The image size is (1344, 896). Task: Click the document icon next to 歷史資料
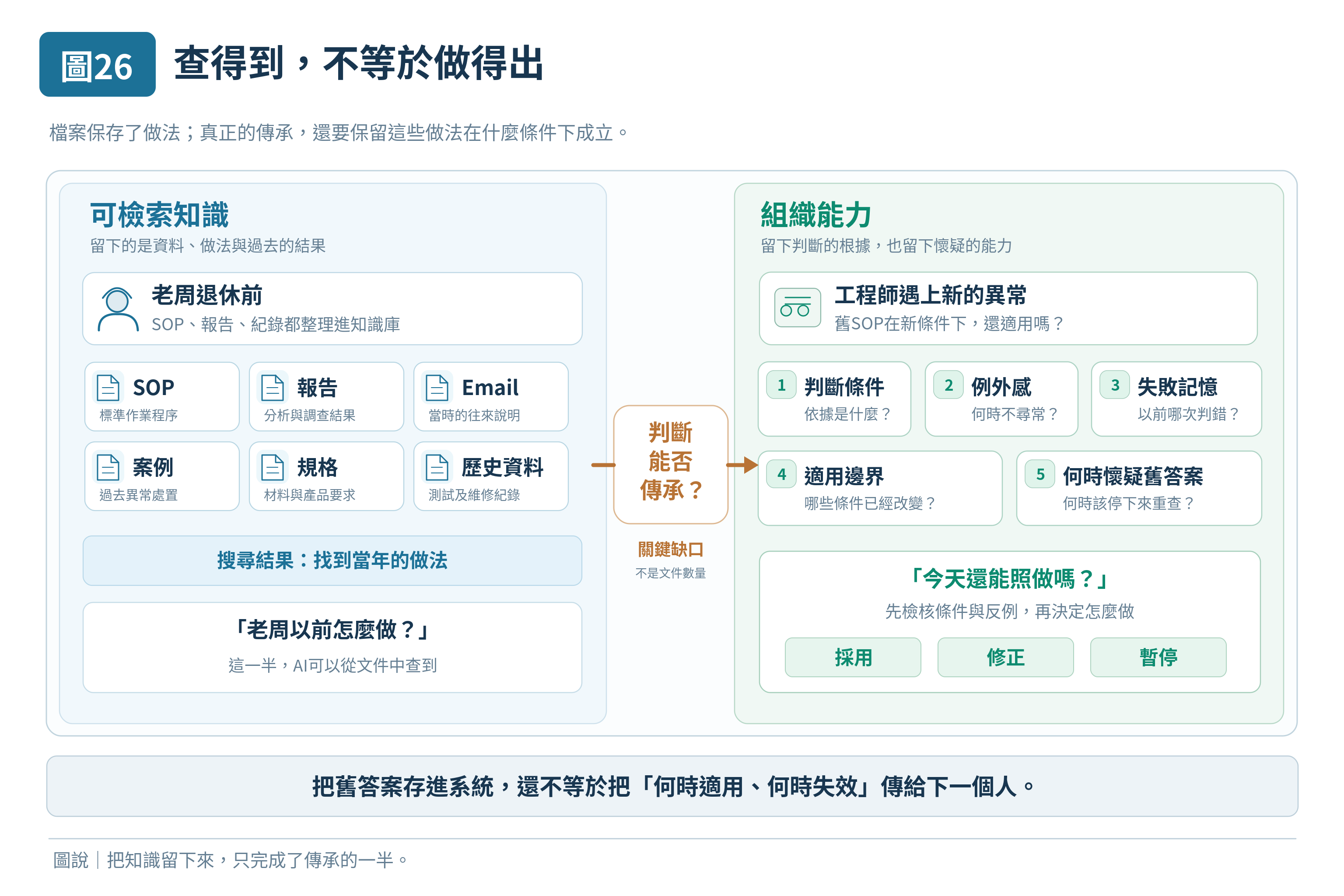(x=437, y=467)
